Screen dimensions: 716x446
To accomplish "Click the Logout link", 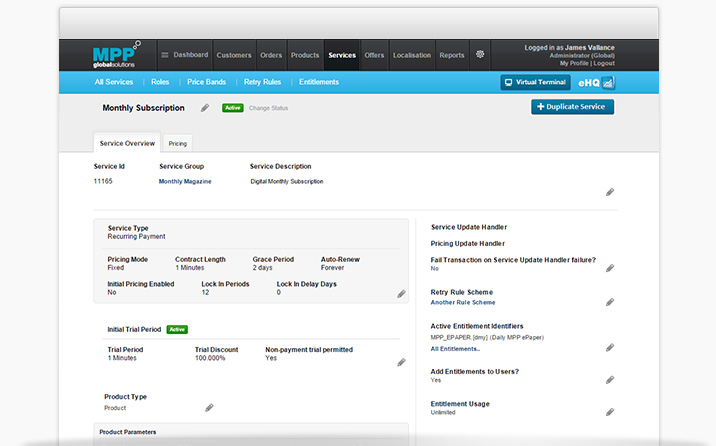I will tap(604, 63).
